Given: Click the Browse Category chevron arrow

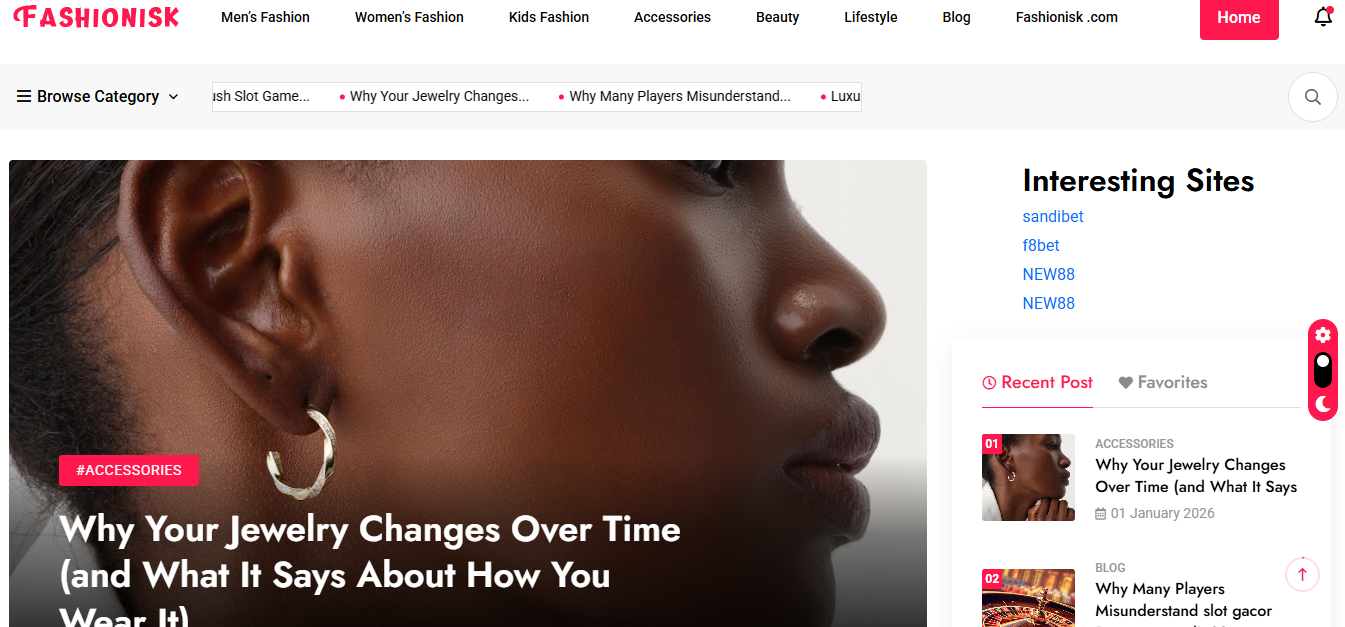Looking at the screenshot, I should pos(173,97).
